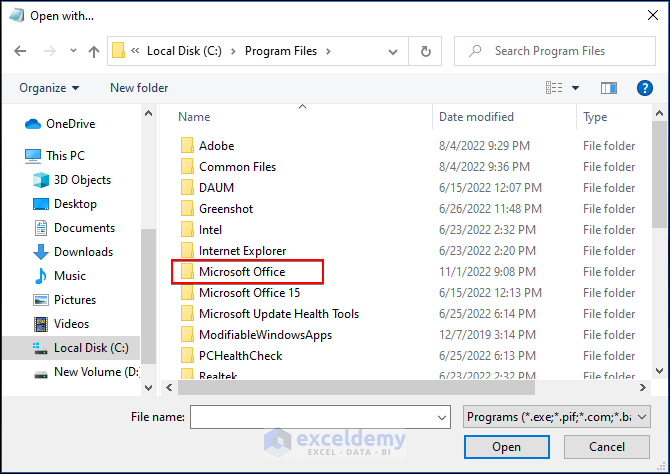Click the Open button
The image size is (670, 474).
pyautogui.click(x=507, y=447)
